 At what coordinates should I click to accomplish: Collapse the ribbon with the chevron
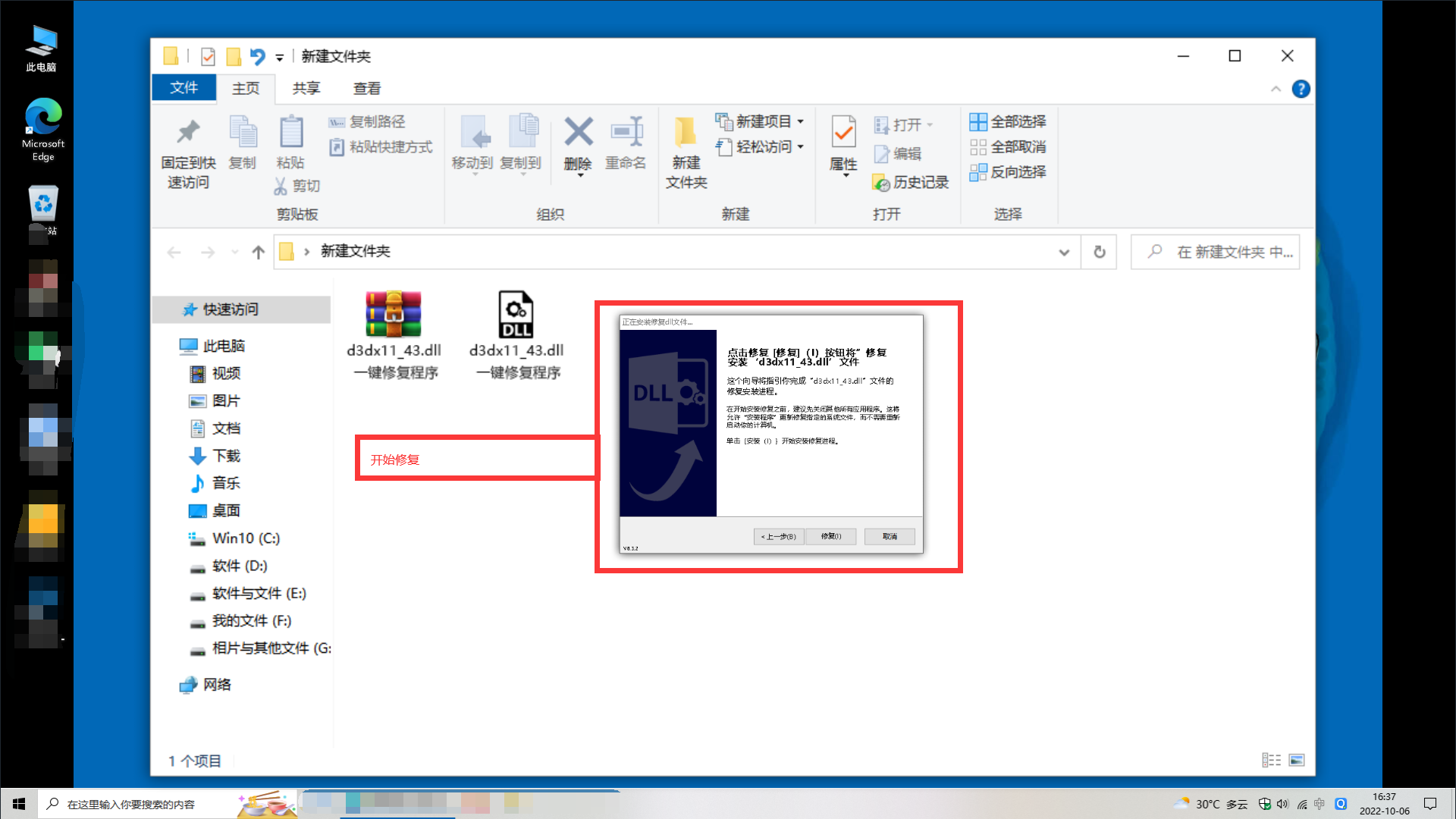1276,89
